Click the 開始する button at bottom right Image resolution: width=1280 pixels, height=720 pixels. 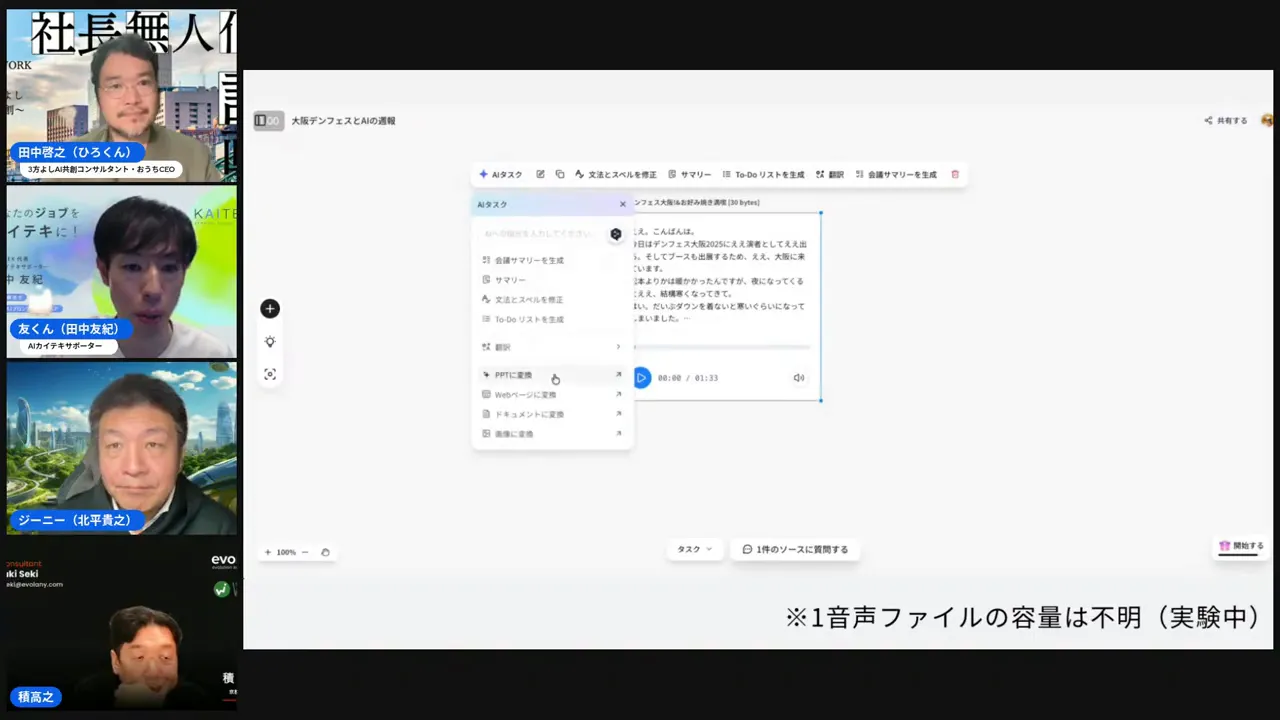tap(1241, 545)
